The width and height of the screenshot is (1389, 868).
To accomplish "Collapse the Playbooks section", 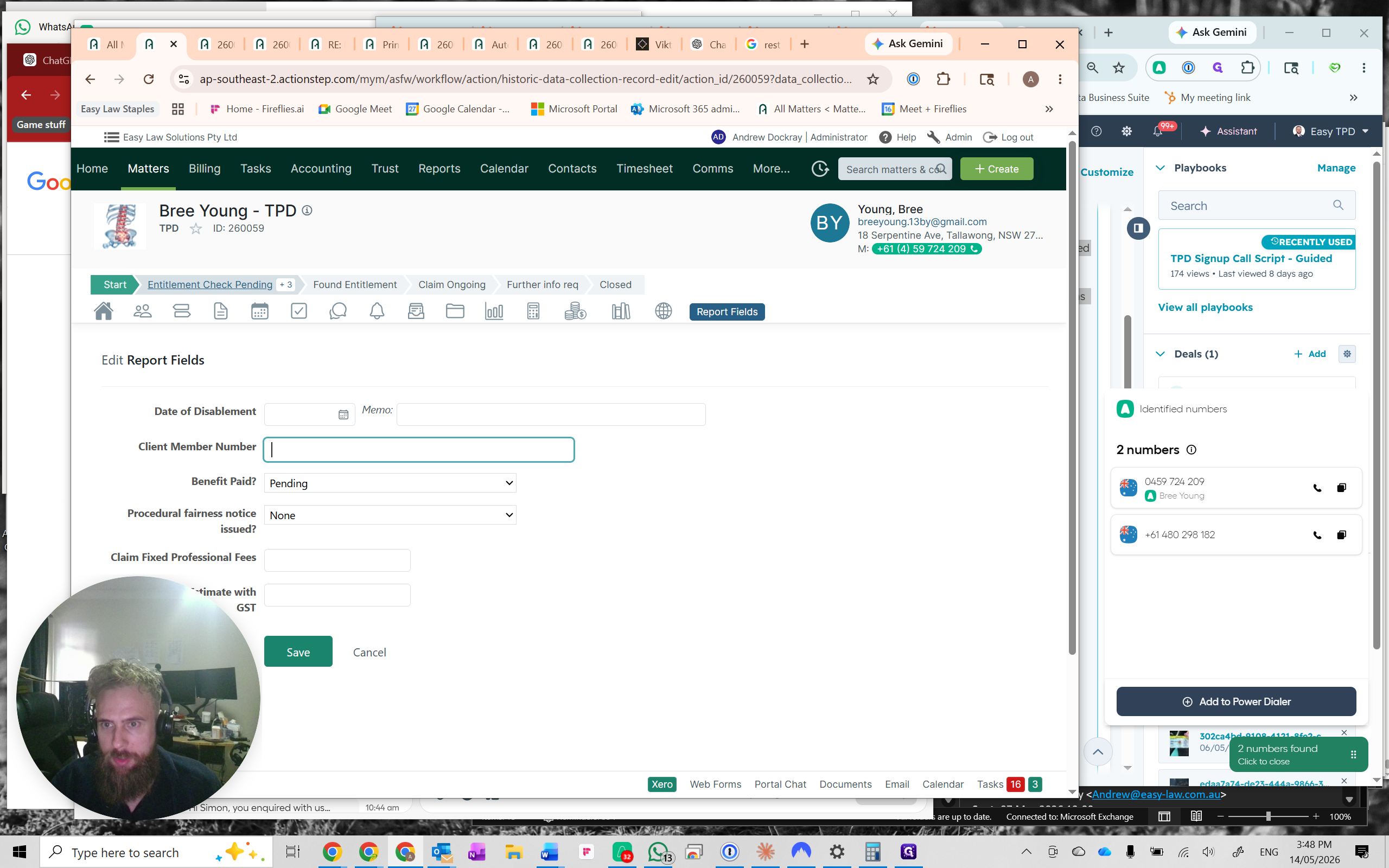I will [x=1160, y=168].
